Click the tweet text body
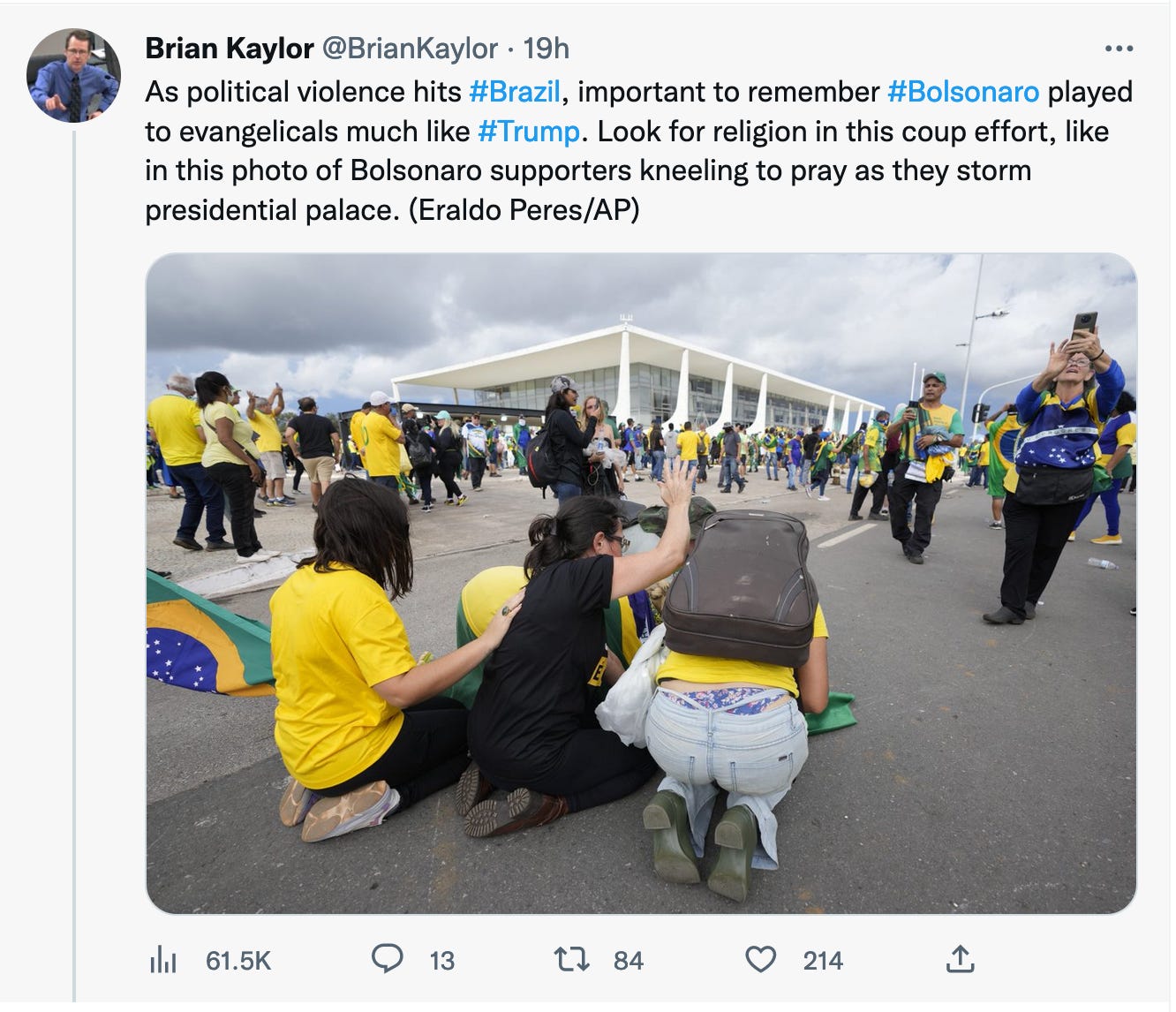 pos(638,151)
